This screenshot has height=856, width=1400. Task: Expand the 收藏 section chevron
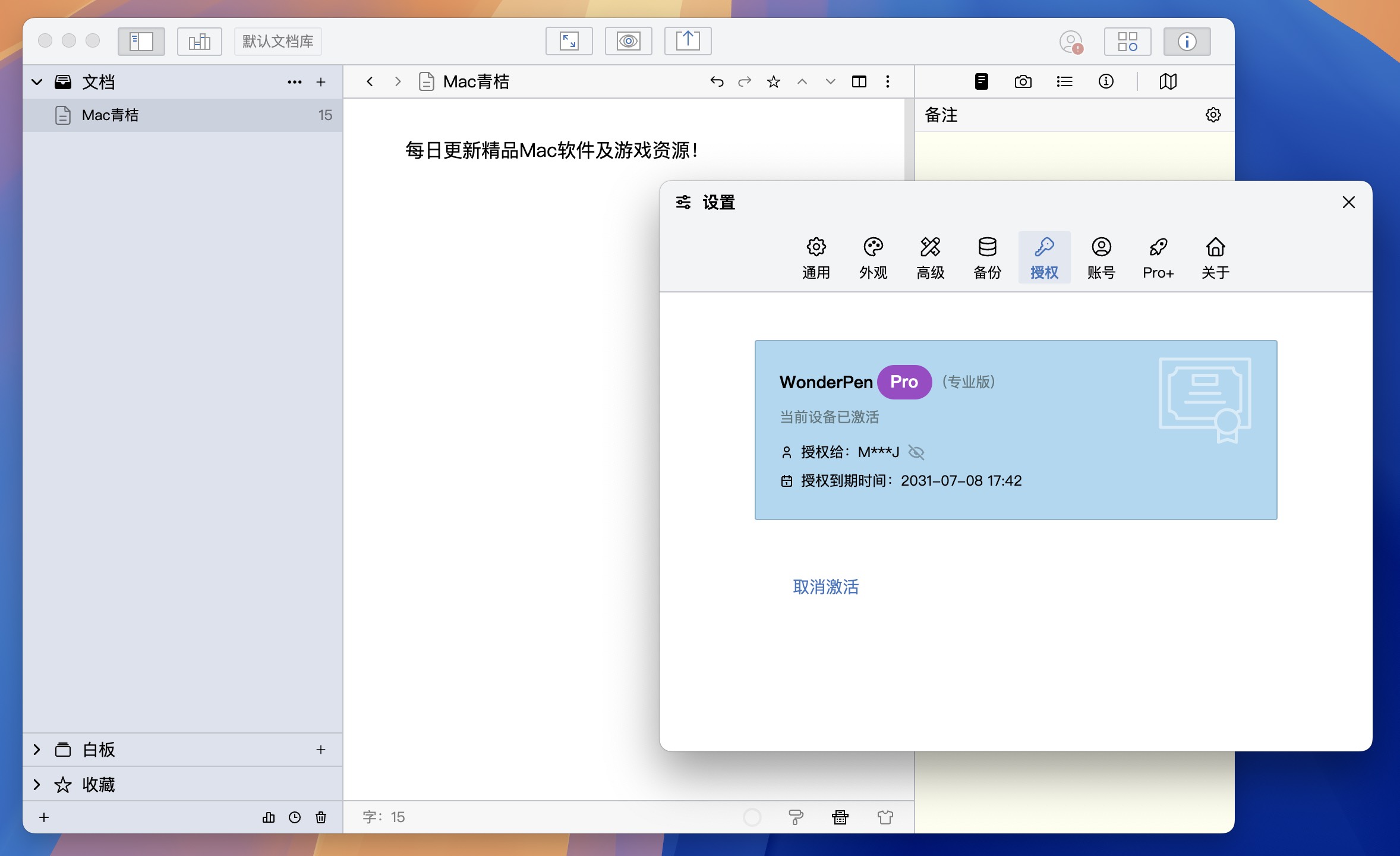37,785
